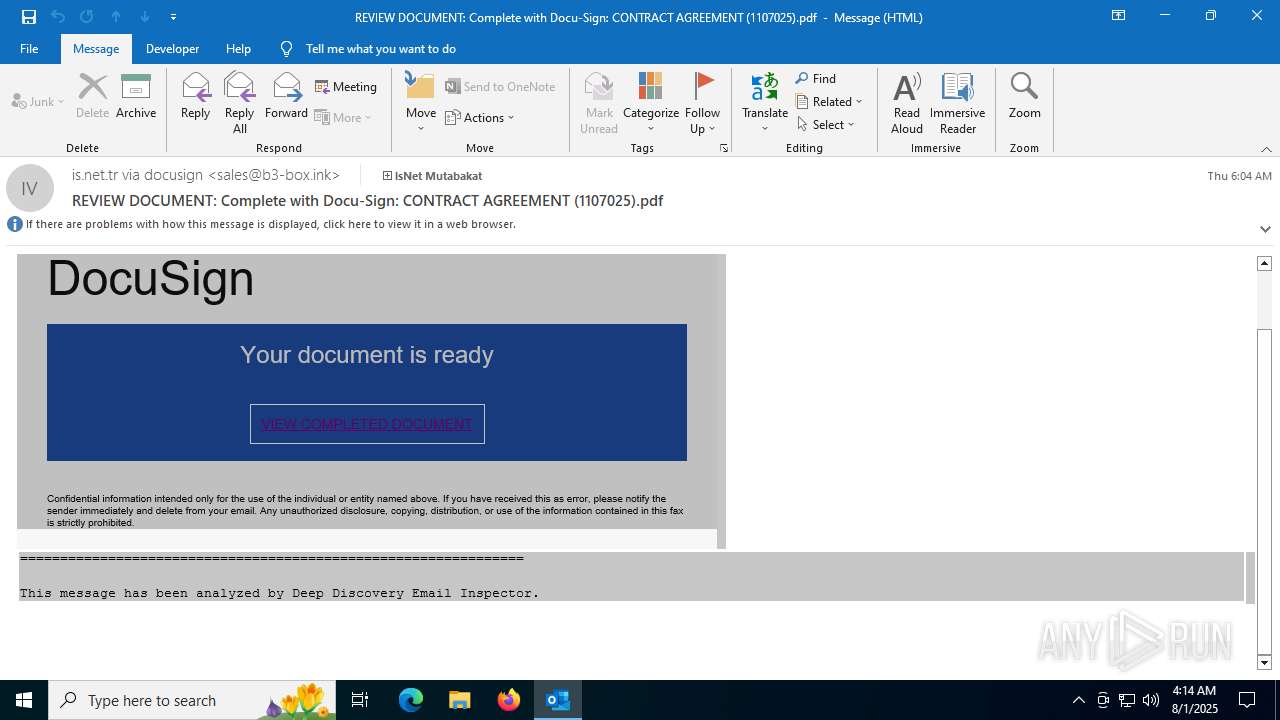
Task: Click the sender address sales@b3-box.ink
Action: pos(274,175)
